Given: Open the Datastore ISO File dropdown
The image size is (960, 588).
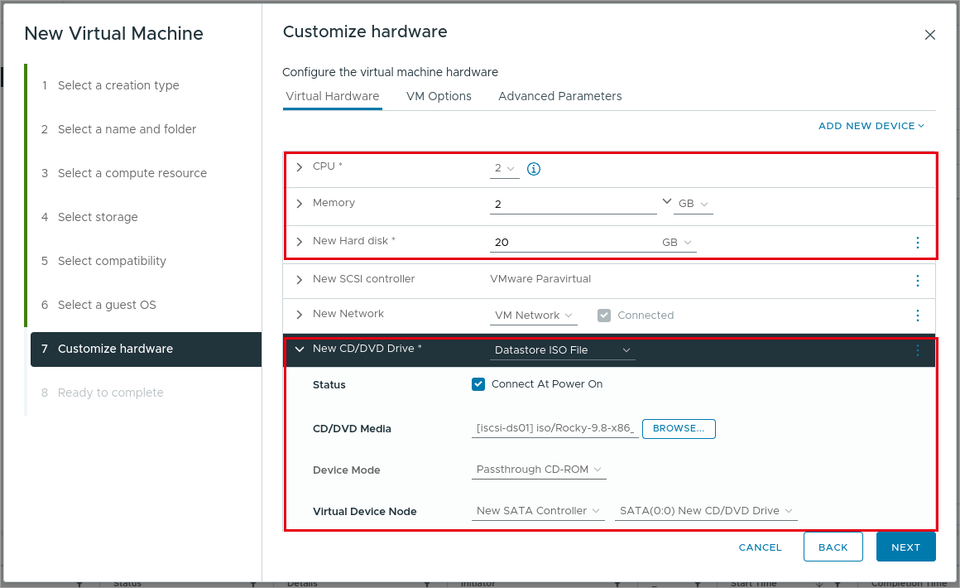Looking at the screenshot, I should tap(562, 350).
